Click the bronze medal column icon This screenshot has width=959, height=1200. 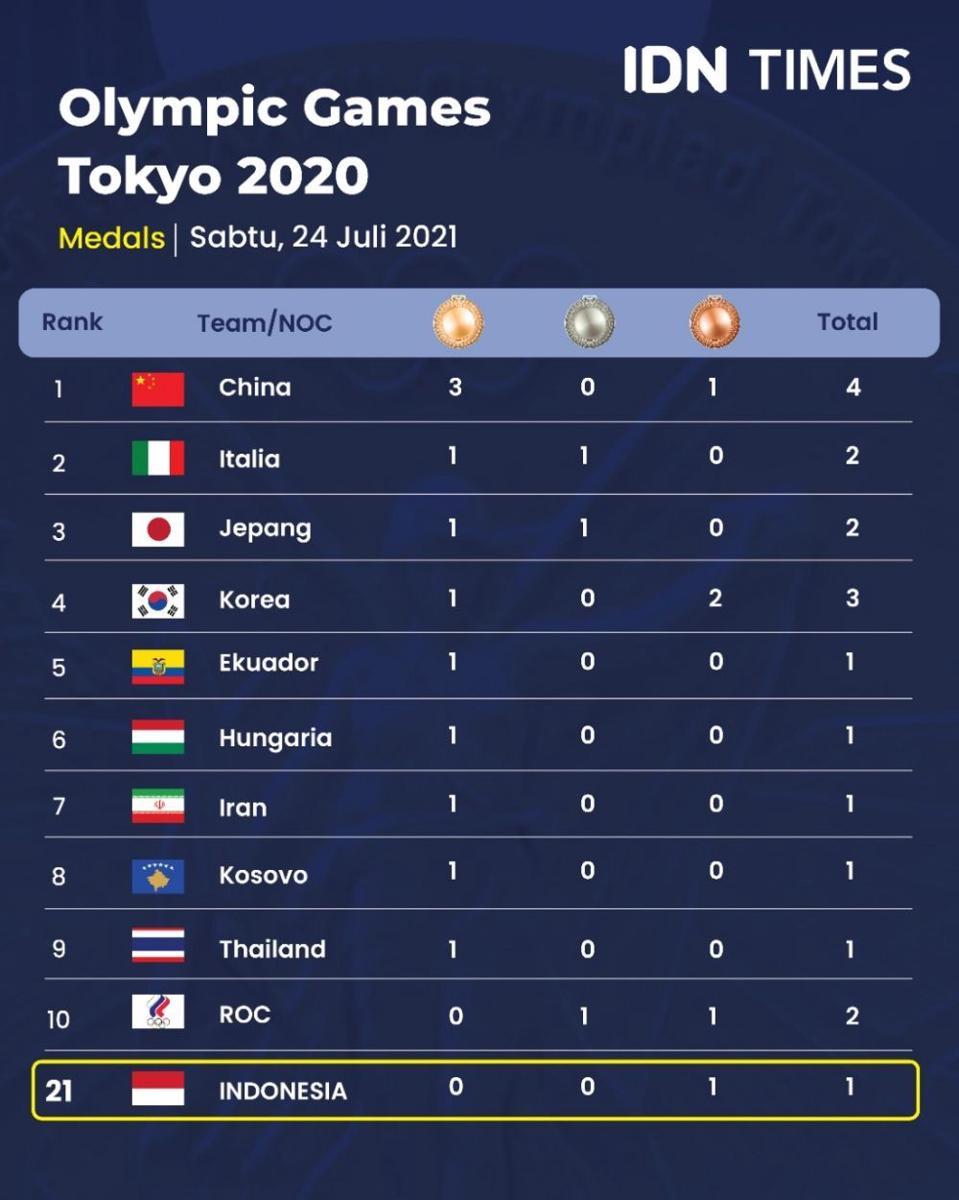tap(714, 322)
